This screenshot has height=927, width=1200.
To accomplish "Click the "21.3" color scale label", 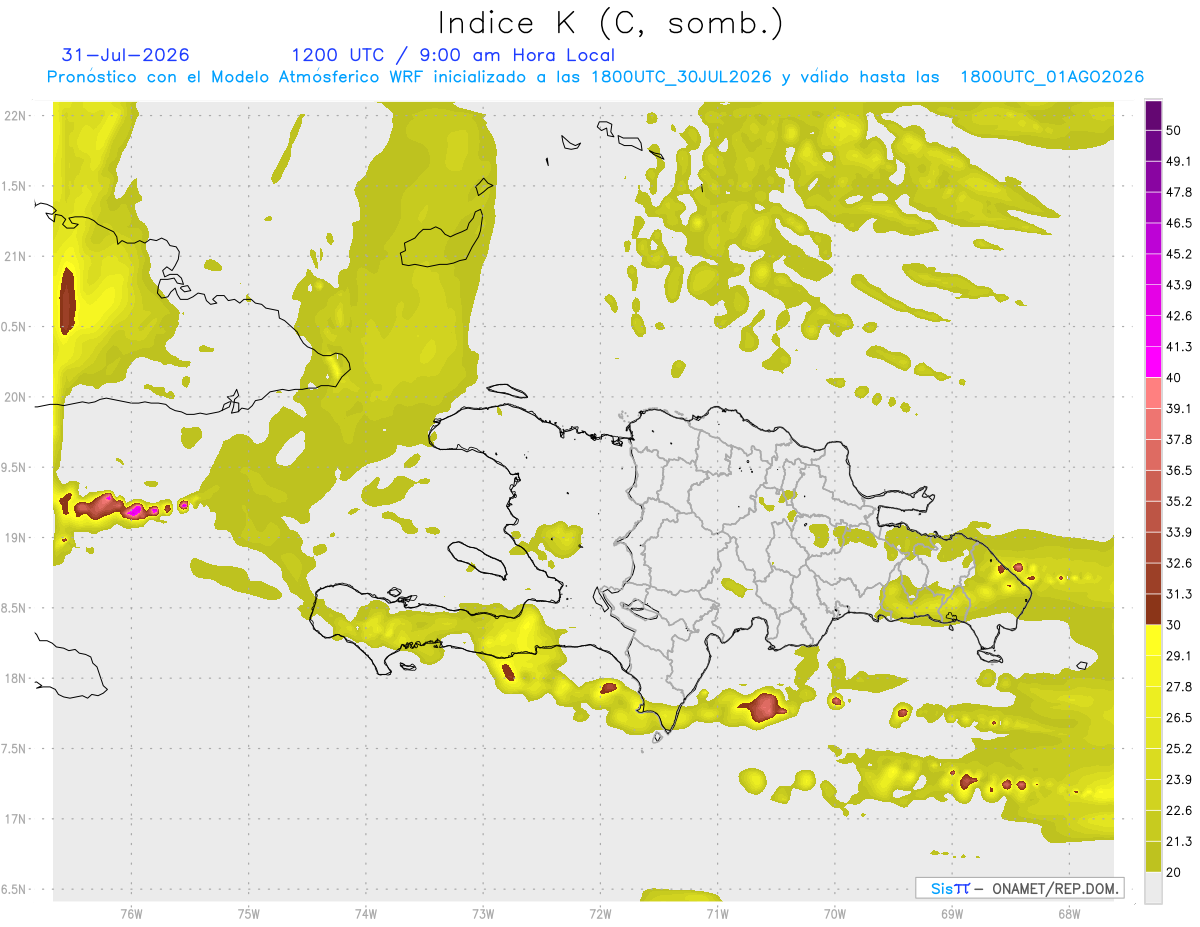I will coord(1179,842).
